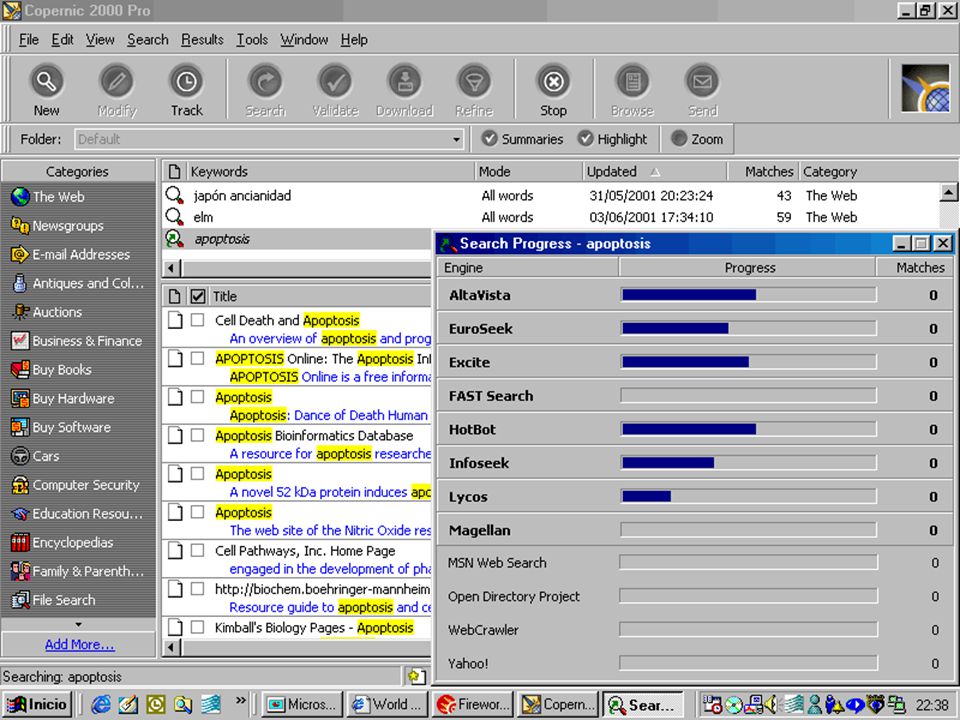
Task: Open the Edit menu
Action: click(x=62, y=40)
